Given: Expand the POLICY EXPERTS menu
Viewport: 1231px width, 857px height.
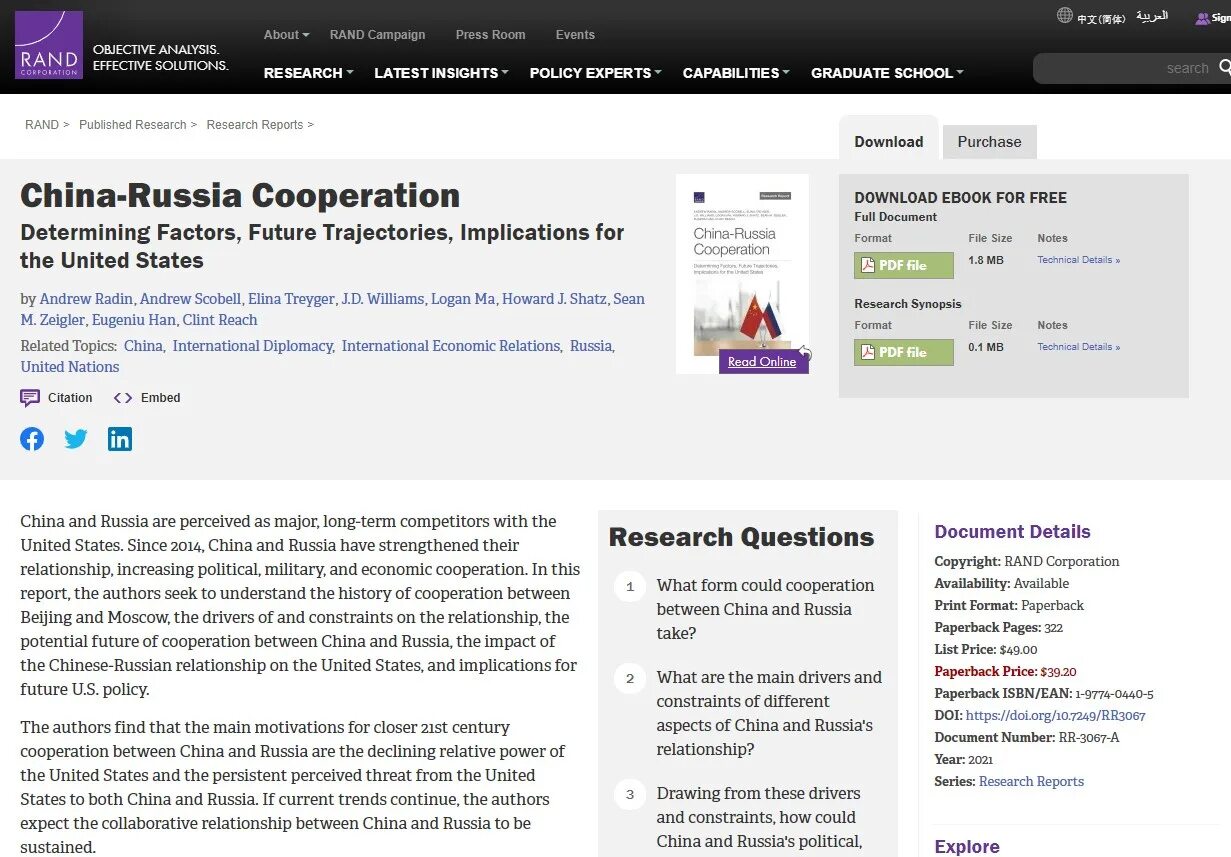Looking at the screenshot, I should [595, 73].
